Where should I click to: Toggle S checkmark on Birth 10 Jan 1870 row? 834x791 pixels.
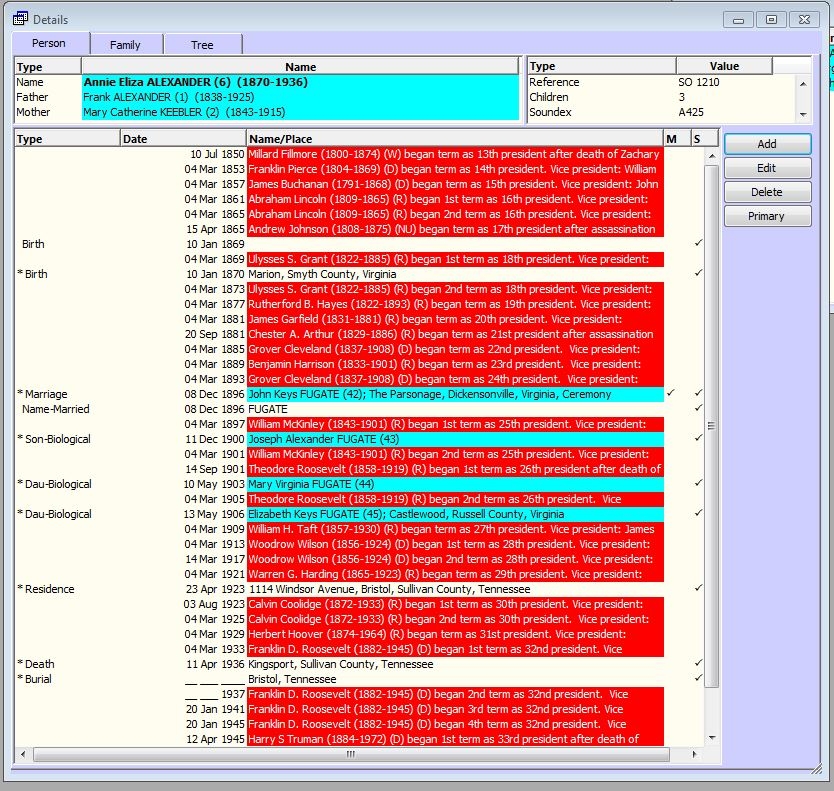pyautogui.click(x=698, y=273)
